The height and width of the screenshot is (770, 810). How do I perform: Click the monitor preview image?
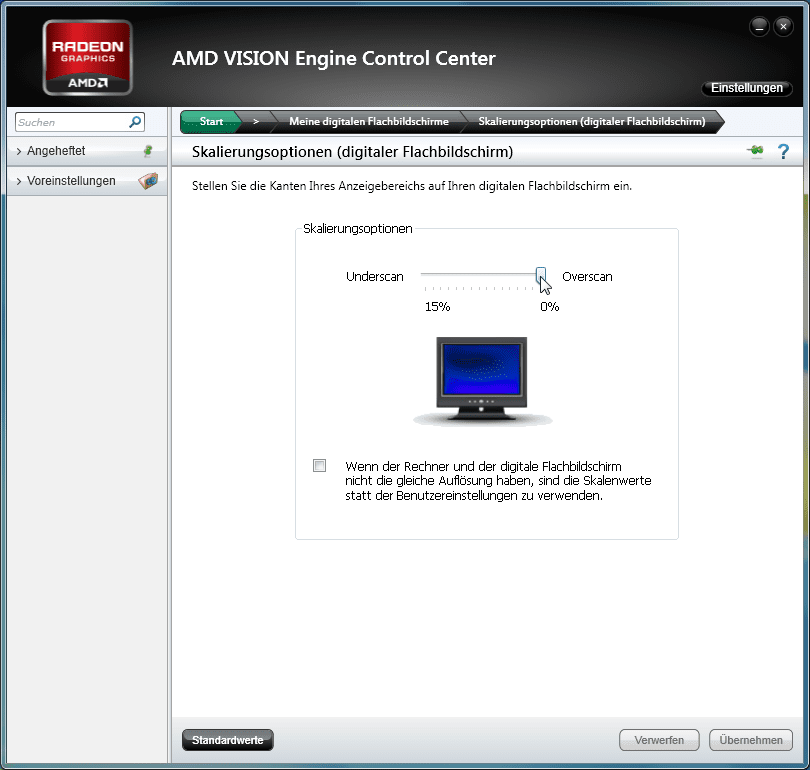point(482,381)
